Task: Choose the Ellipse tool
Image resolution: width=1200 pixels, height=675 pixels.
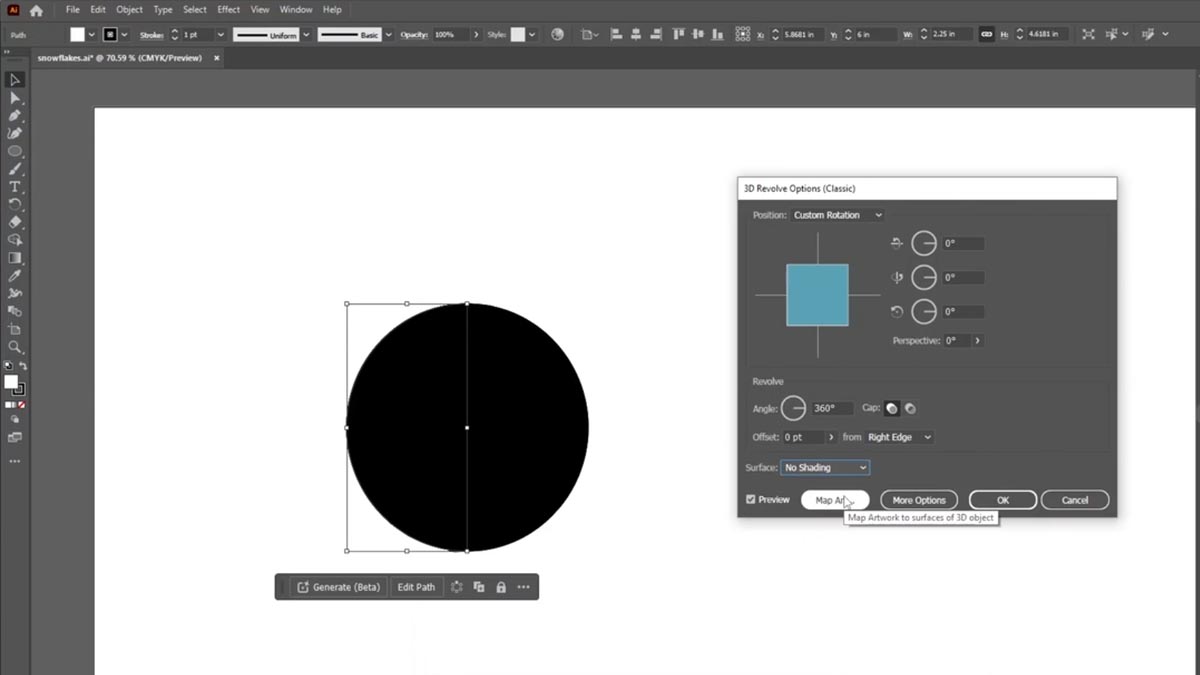Action: (x=15, y=151)
